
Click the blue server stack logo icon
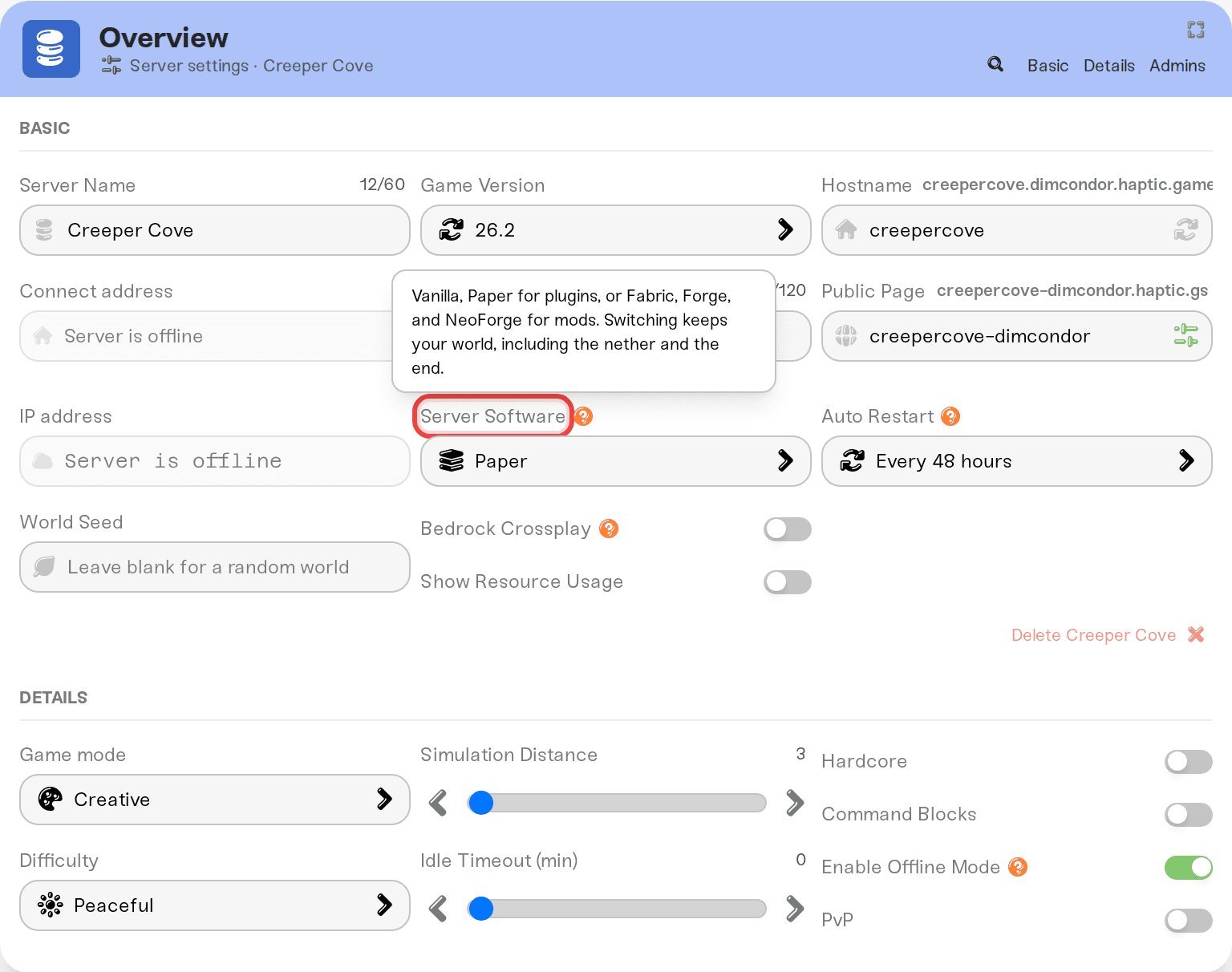point(51,49)
